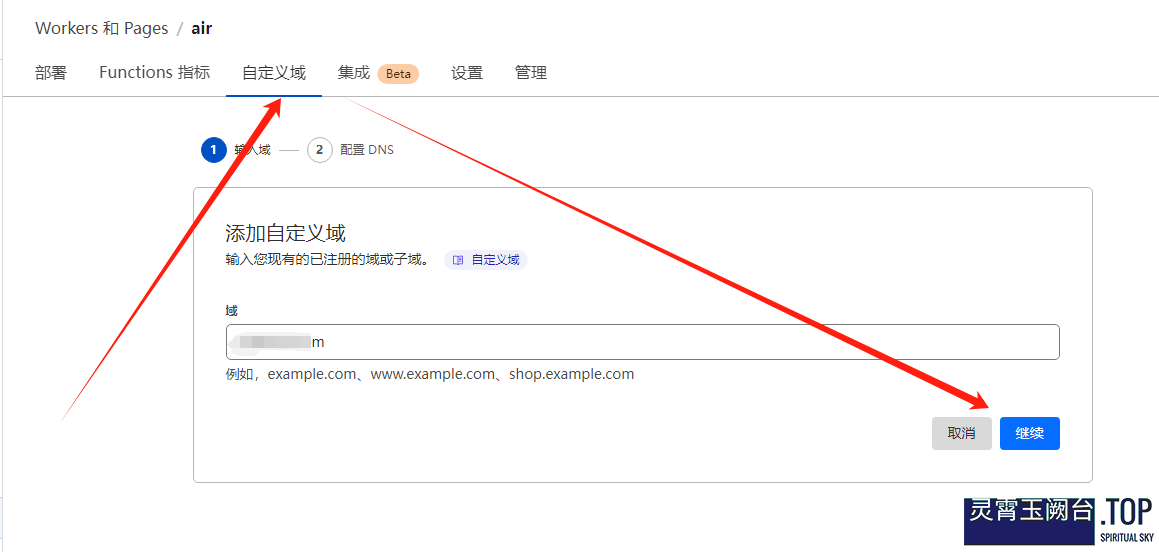Image resolution: width=1159 pixels, height=552 pixels.
Task: Click the book icon beside 自定义域 docs link
Action: tap(458, 260)
